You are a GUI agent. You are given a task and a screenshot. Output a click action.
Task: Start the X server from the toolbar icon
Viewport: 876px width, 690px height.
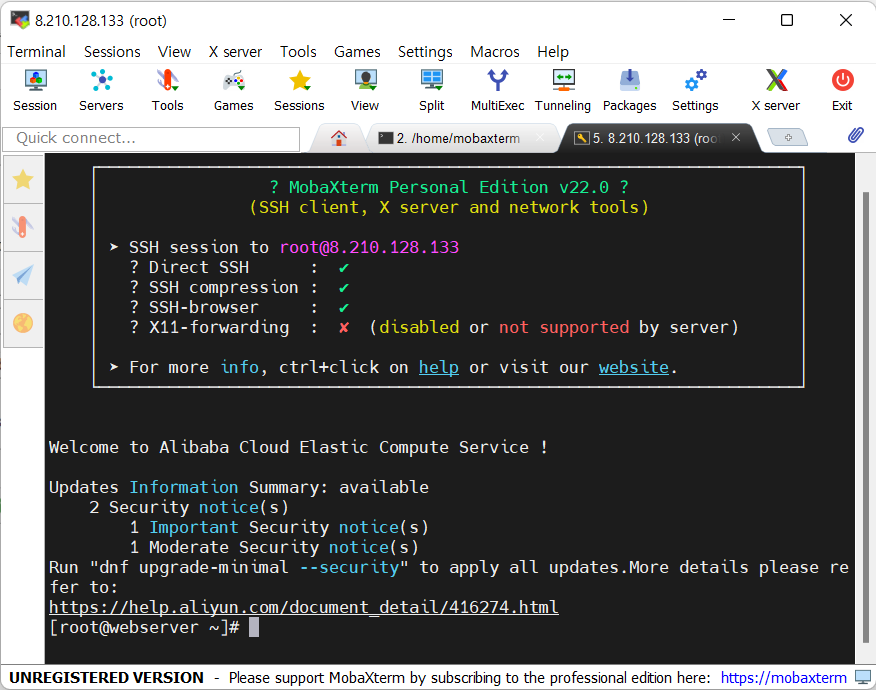(x=776, y=90)
